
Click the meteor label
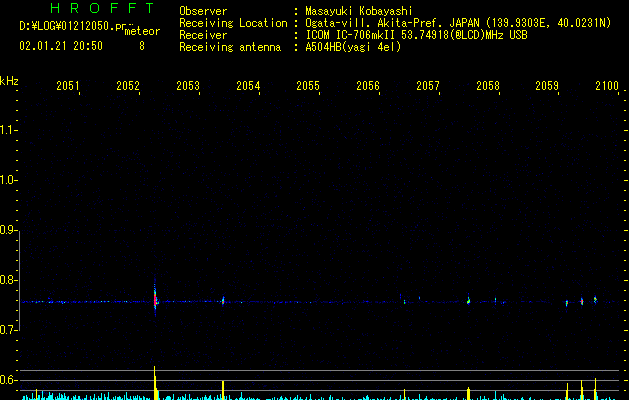[142, 31]
